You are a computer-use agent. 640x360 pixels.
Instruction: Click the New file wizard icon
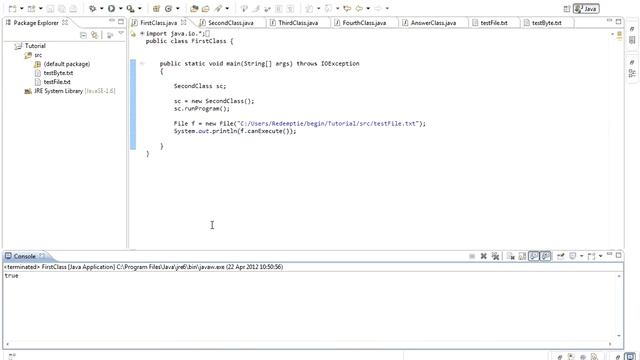13,8
